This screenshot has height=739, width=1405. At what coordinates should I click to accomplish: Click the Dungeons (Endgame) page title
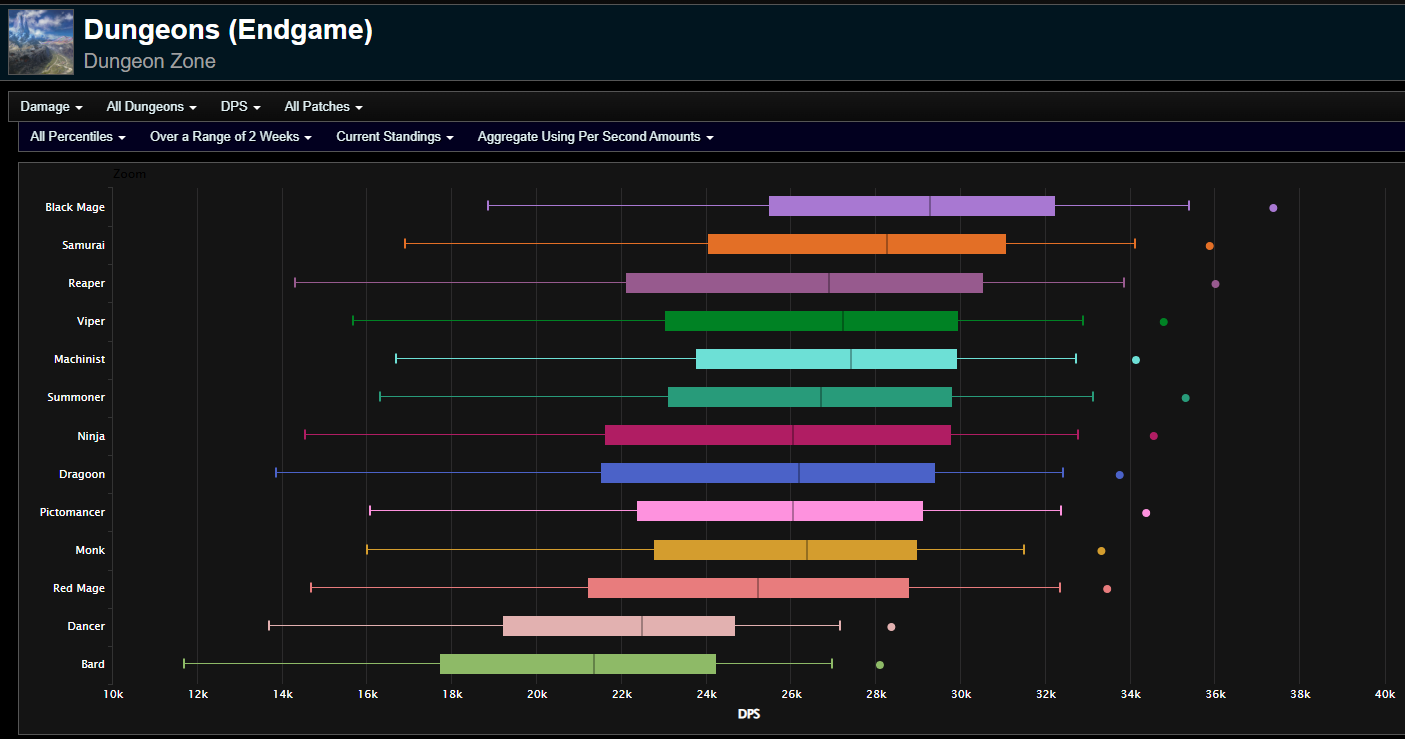[x=228, y=31]
